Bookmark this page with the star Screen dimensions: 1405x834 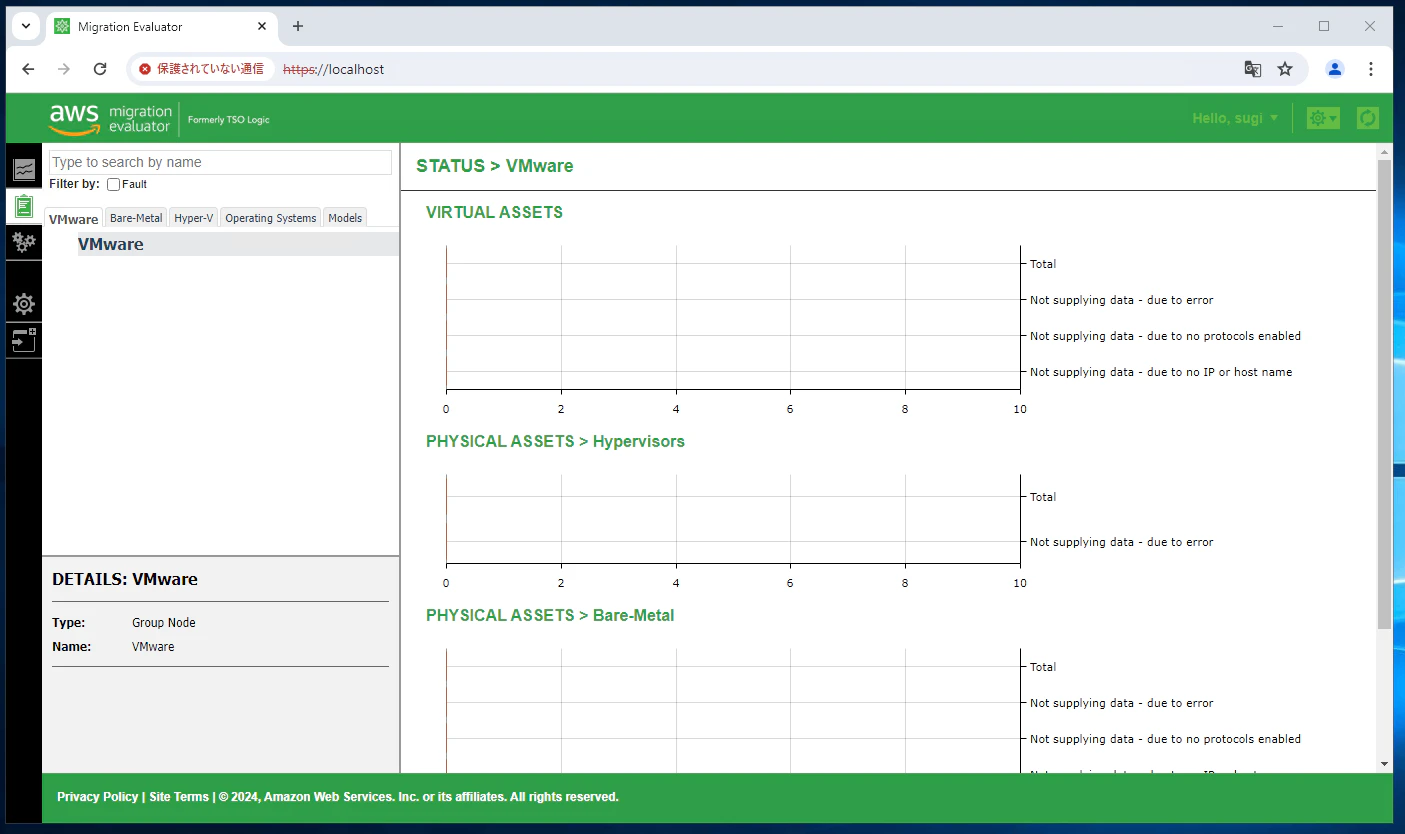coord(1285,69)
